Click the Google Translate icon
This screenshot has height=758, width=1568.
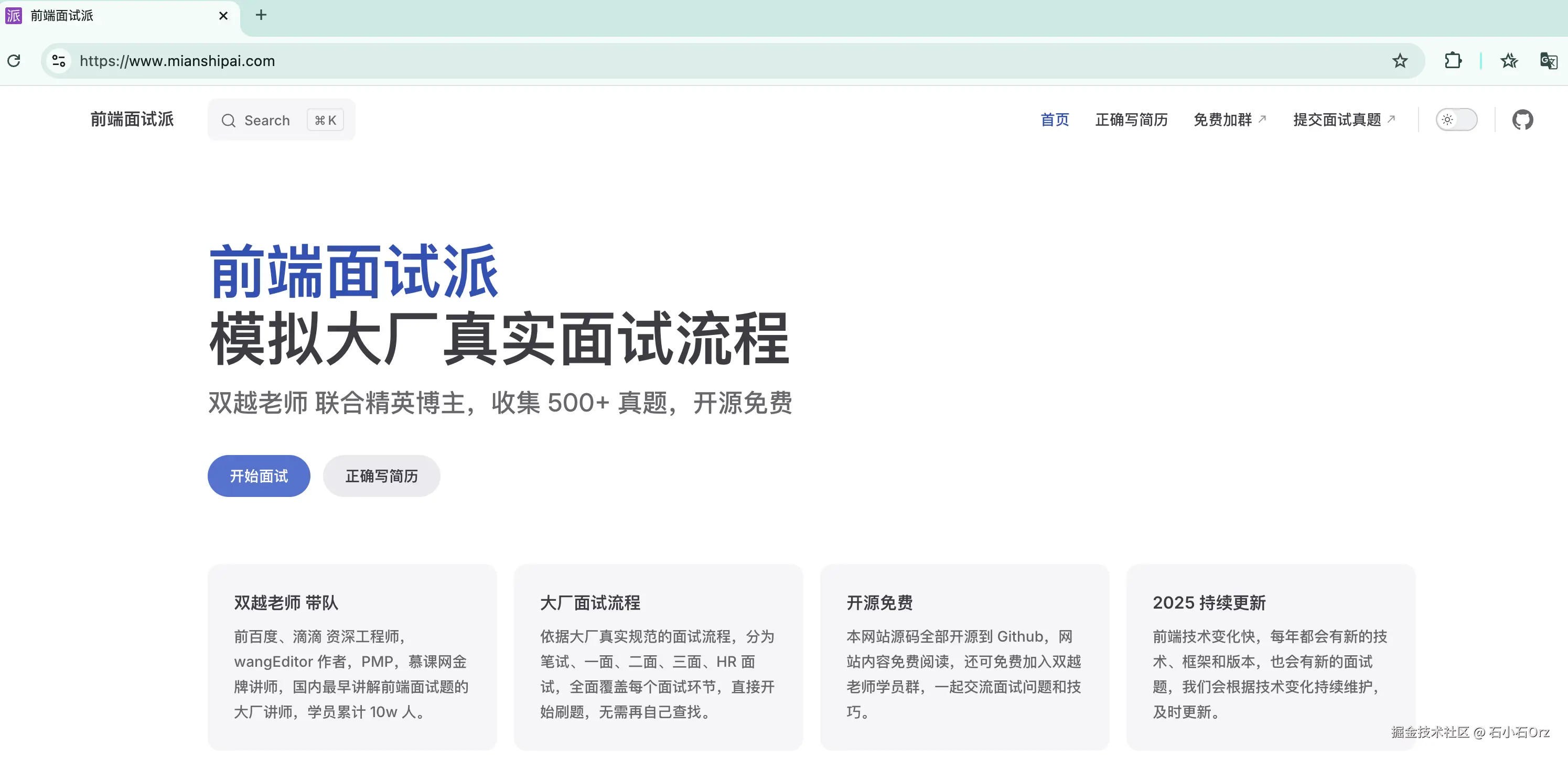tap(1548, 61)
